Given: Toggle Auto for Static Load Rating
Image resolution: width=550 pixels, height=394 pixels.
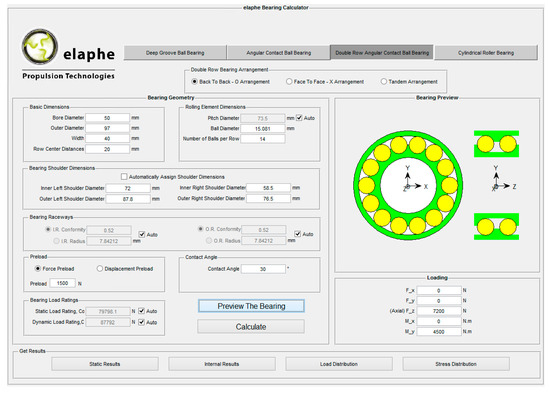Looking at the screenshot, I should [x=141, y=311].
